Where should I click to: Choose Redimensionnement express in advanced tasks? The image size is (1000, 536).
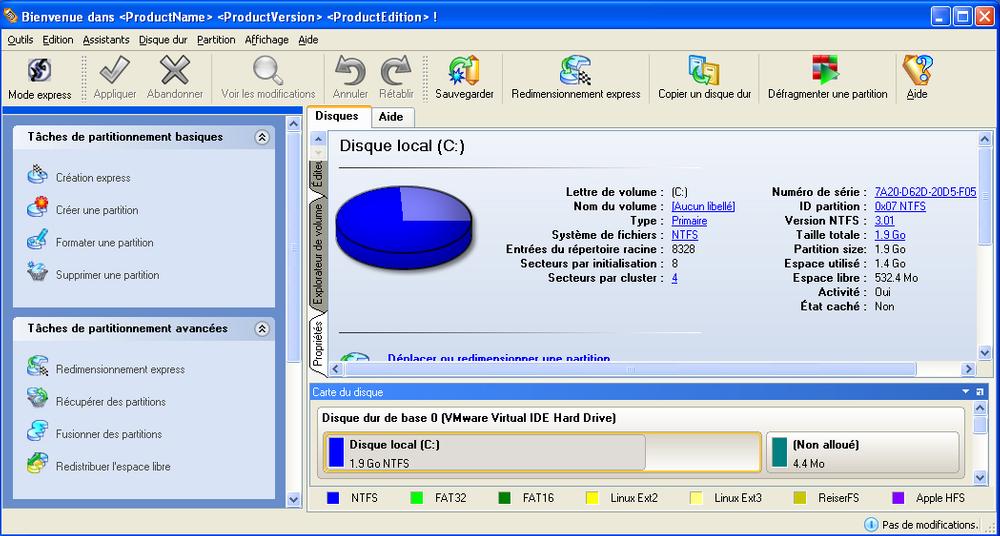pyautogui.click(x=121, y=369)
